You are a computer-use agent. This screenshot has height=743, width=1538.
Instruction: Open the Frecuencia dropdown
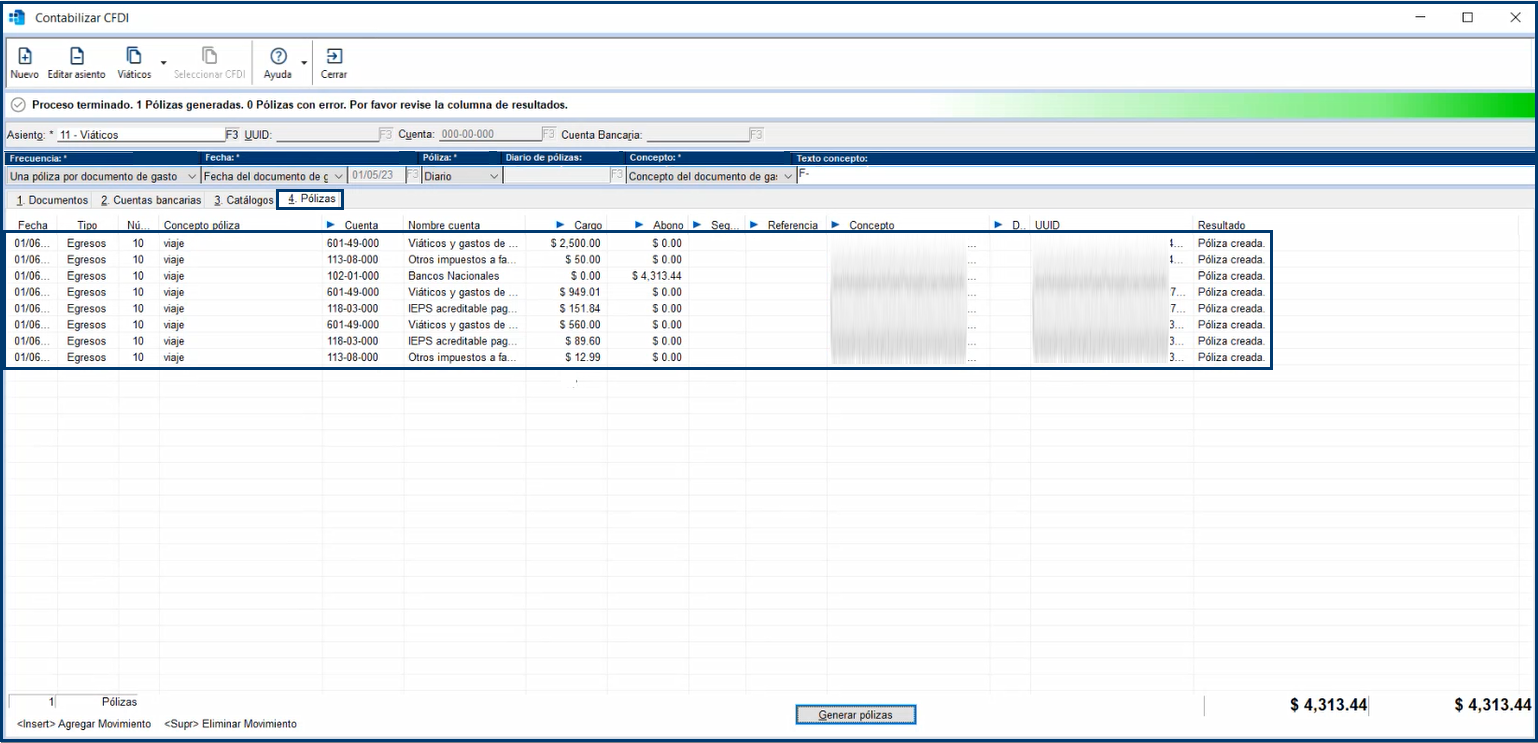pyautogui.click(x=190, y=176)
